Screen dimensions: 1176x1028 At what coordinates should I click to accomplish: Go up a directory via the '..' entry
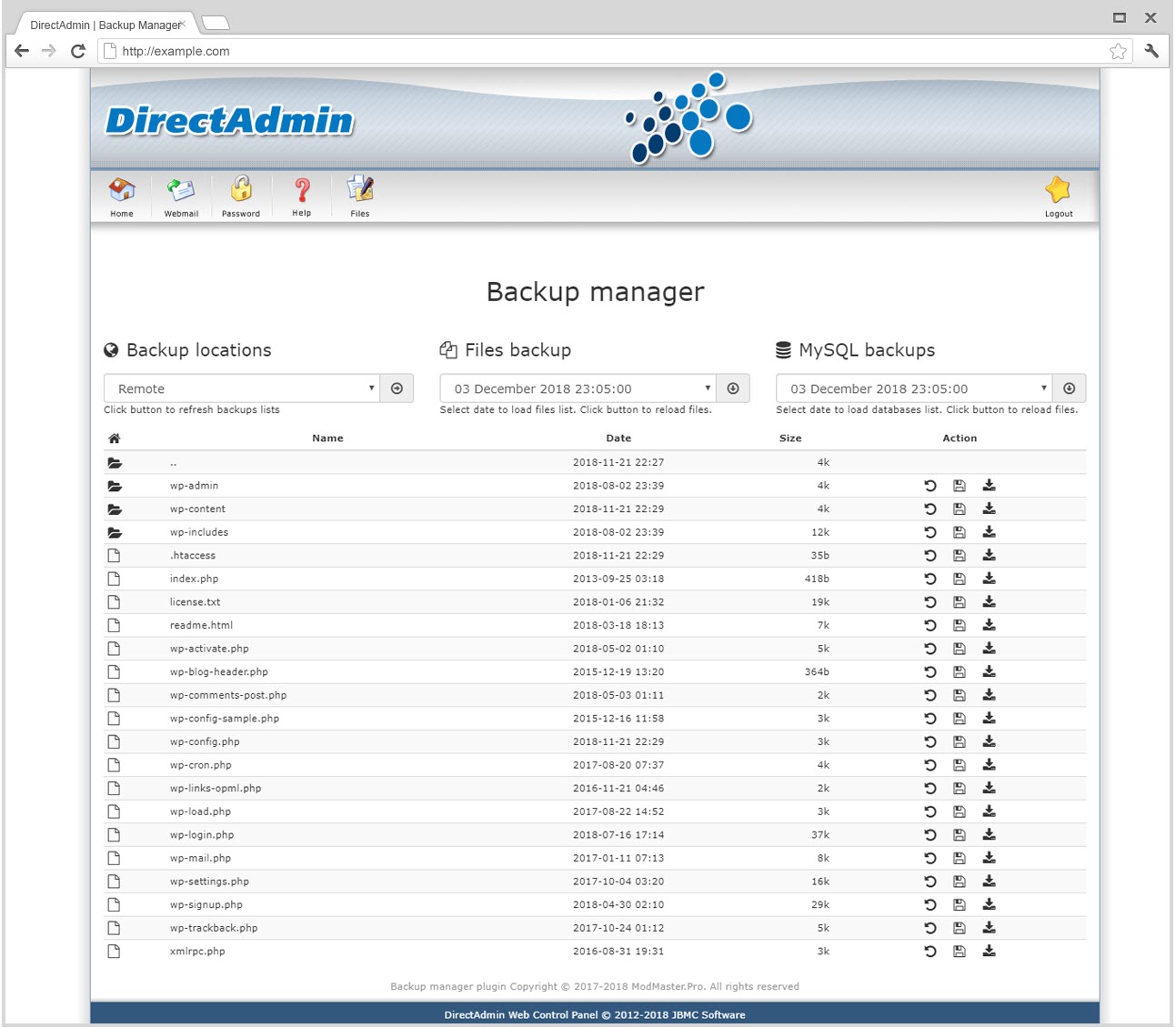tap(173, 462)
